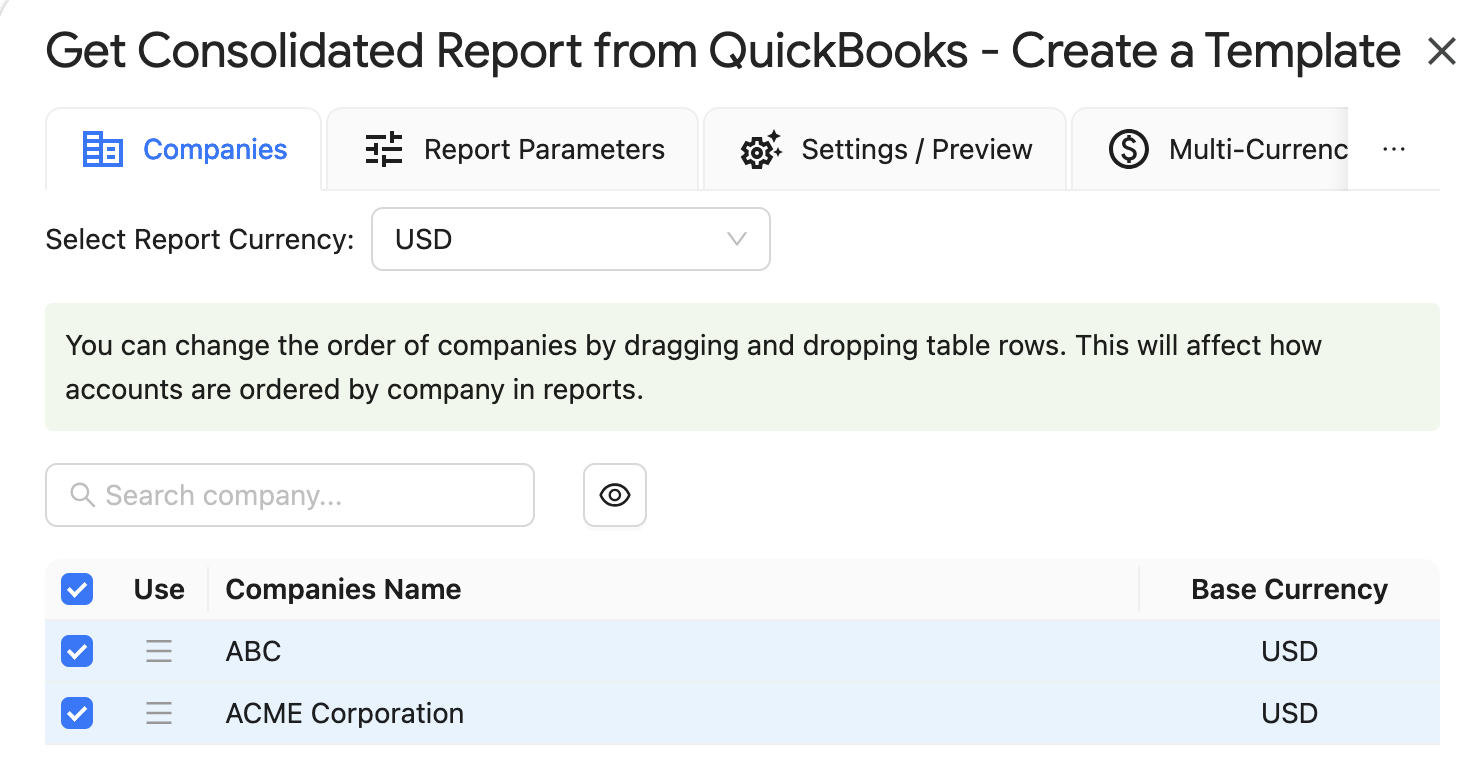The image size is (1482, 766).
Task: Open the Multi-Currency tab
Action: point(1210,150)
